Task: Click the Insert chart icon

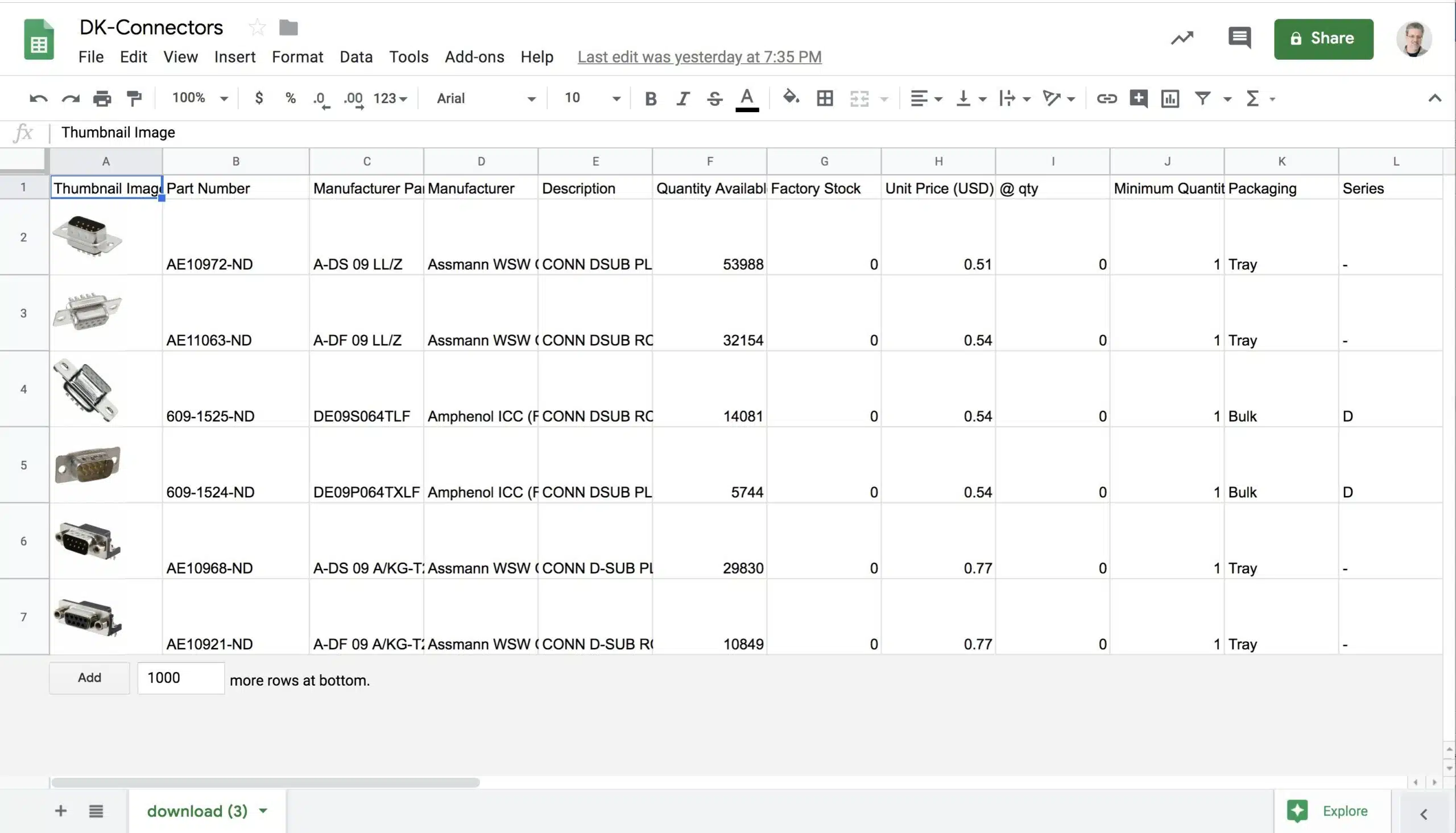Action: click(x=1170, y=99)
